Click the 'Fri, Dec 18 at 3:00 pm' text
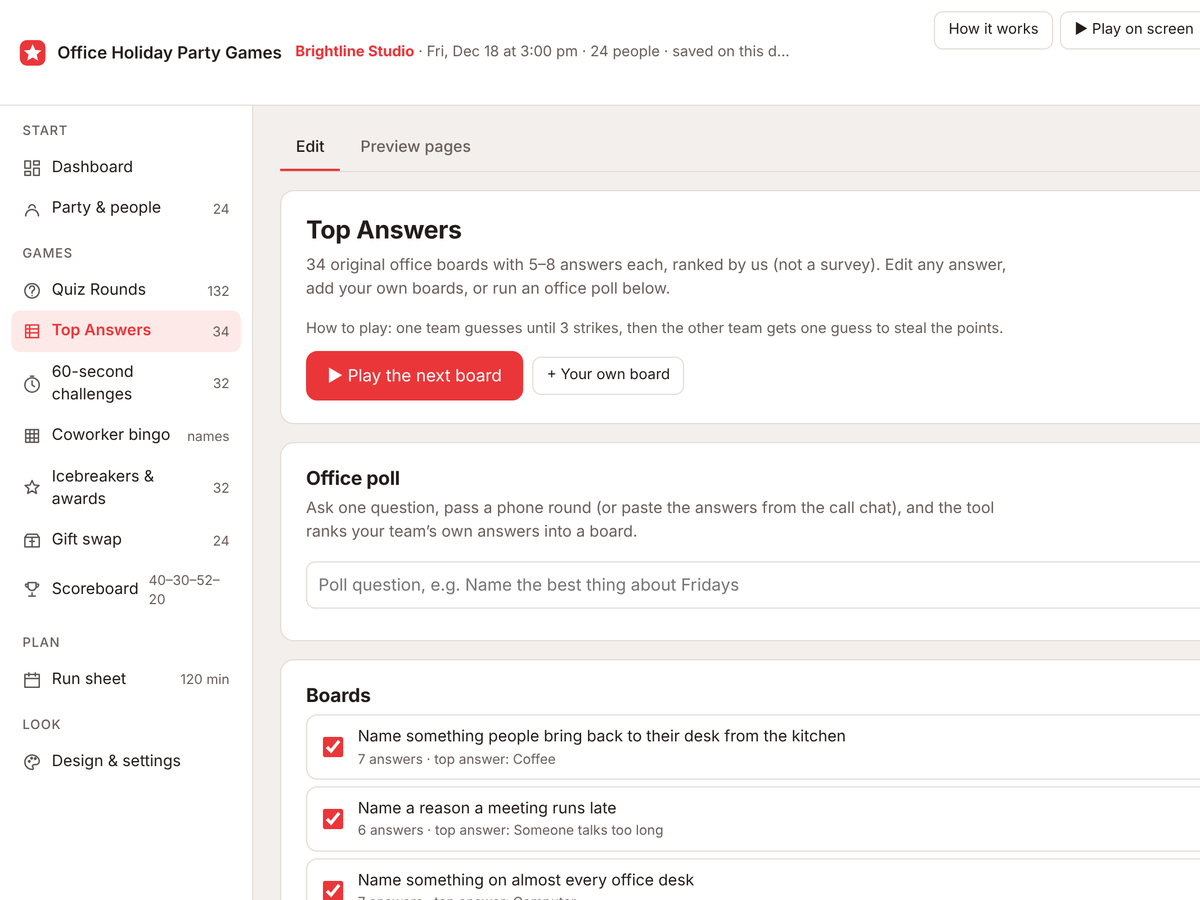Image resolution: width=1200 pixels, height=900 pixels. click(502, 51)
